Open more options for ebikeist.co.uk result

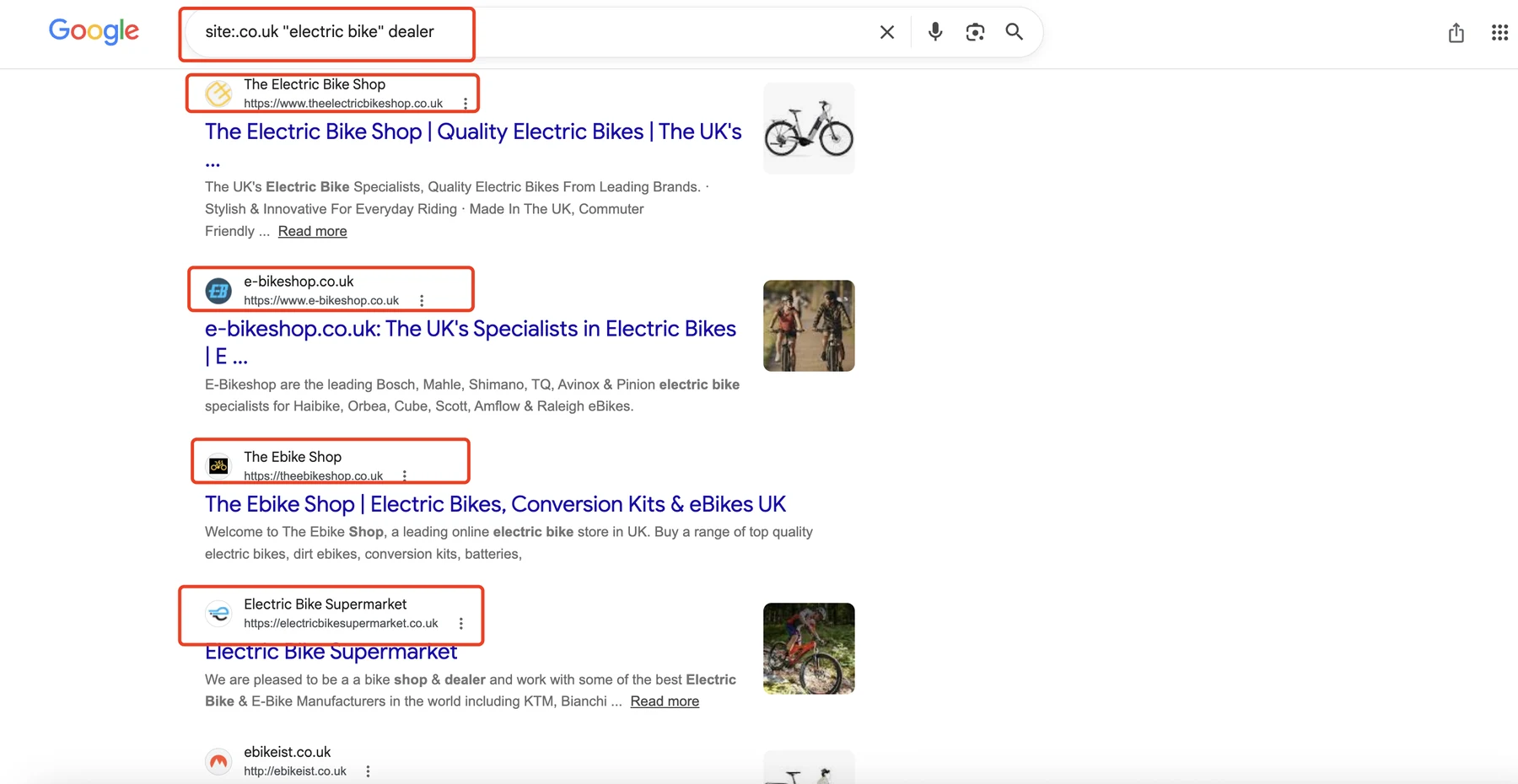point(368,771)
